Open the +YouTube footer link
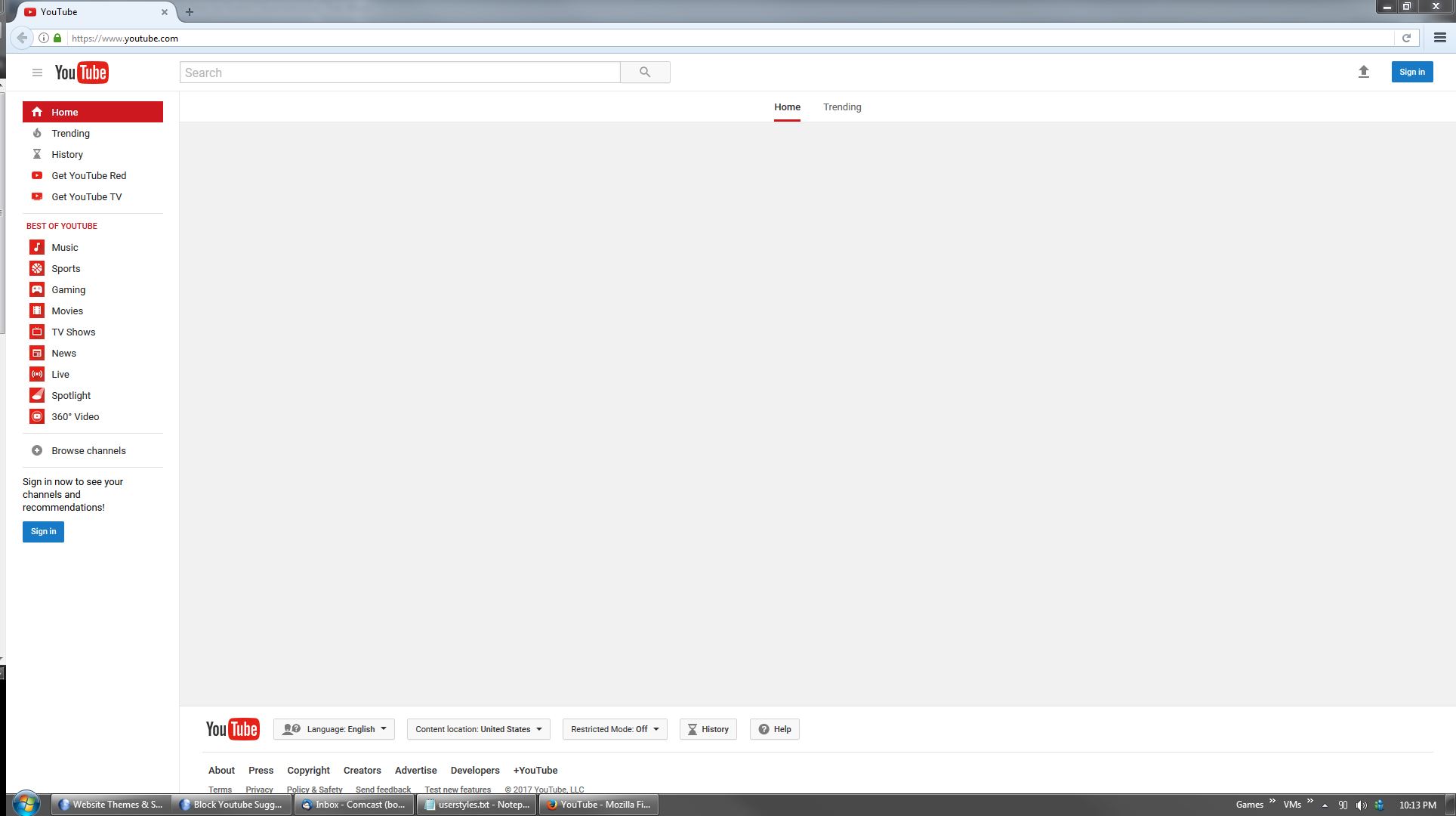Viewport: 1456px width, 816px height. (x=535, y=770)
